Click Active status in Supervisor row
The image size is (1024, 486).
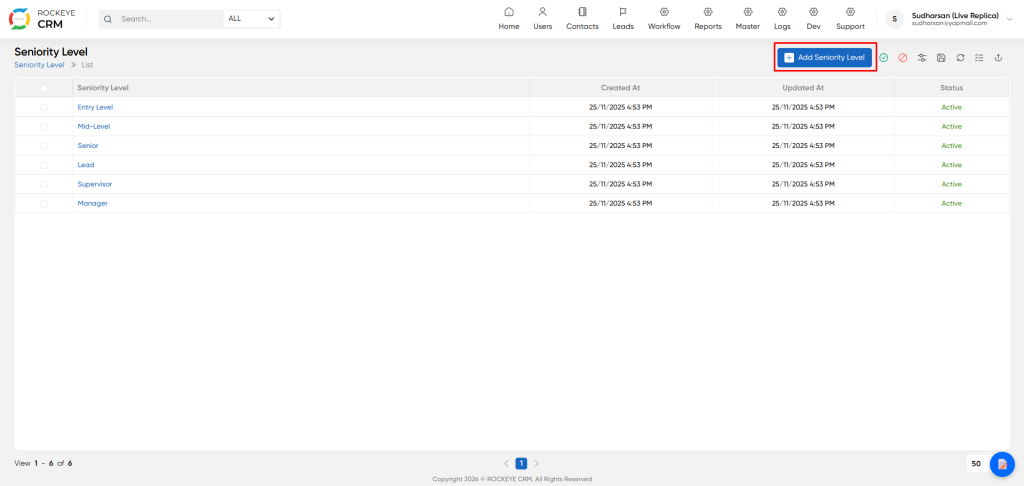coord(952,184)
